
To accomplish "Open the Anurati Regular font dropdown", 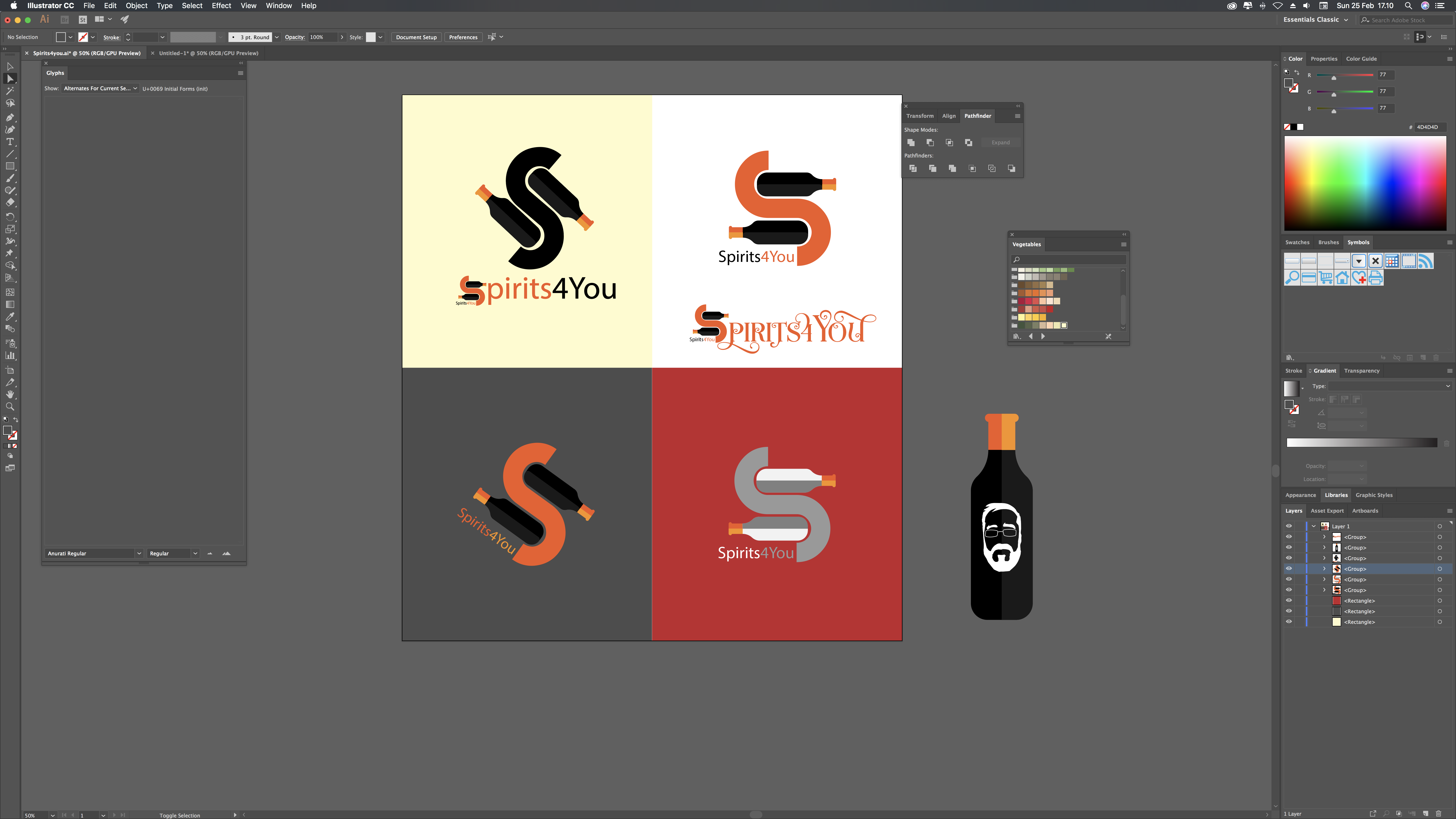I will [139, 553].
